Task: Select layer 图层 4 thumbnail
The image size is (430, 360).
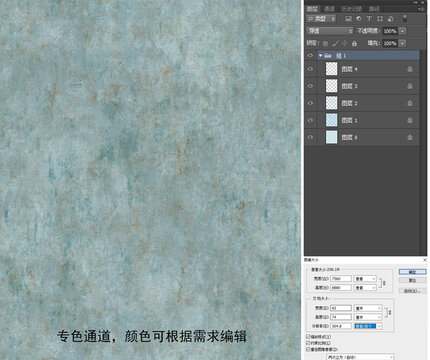Action: click(x=331, y=69)
